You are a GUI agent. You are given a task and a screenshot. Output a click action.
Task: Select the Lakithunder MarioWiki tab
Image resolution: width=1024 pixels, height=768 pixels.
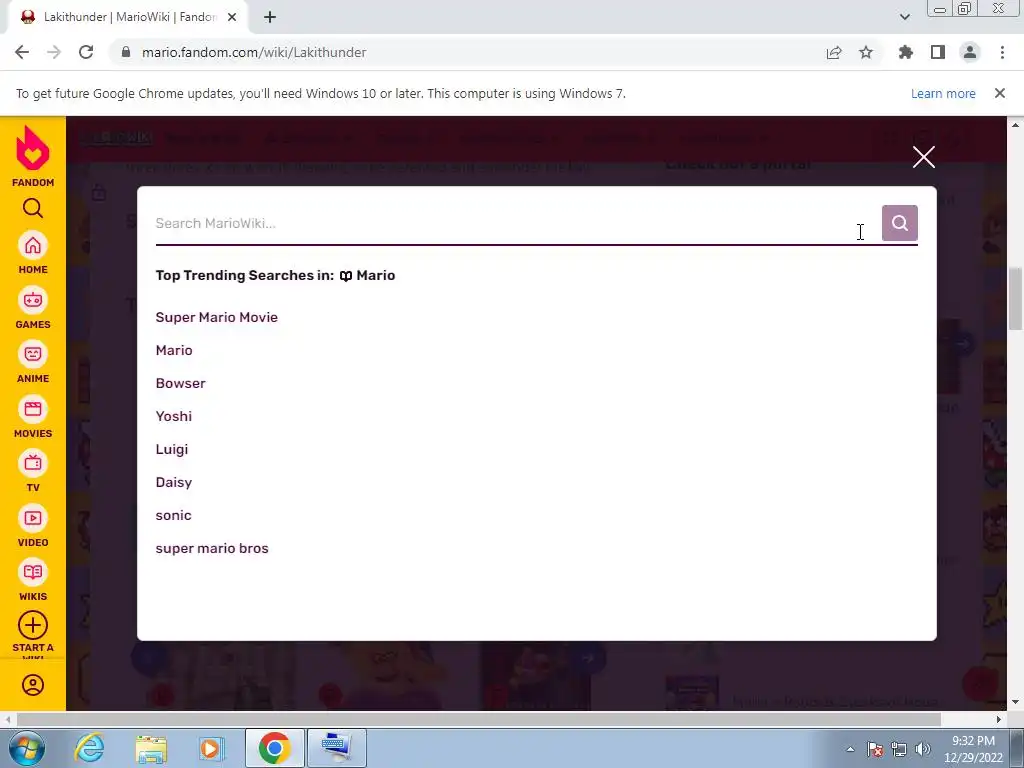pos(127,18)
